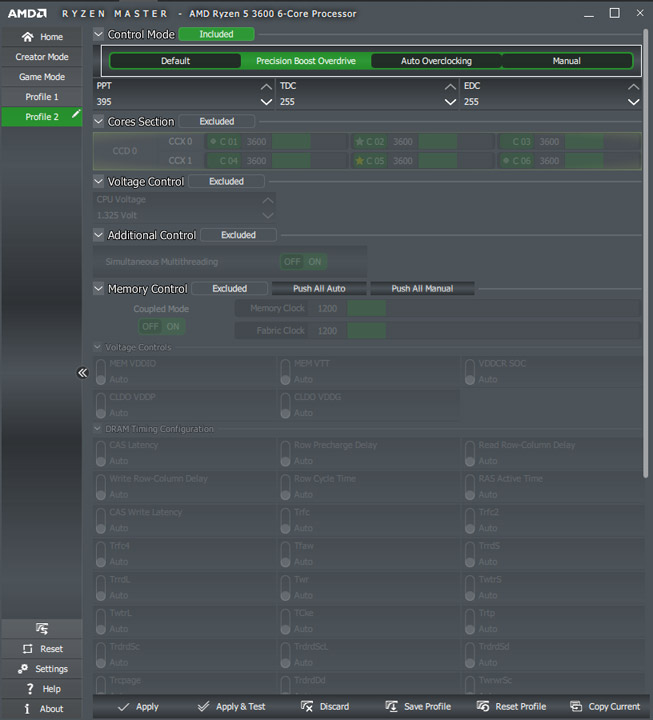Toggle Additional Control Excluded button
Screen dimensions: 653x720
click(238, 235)
